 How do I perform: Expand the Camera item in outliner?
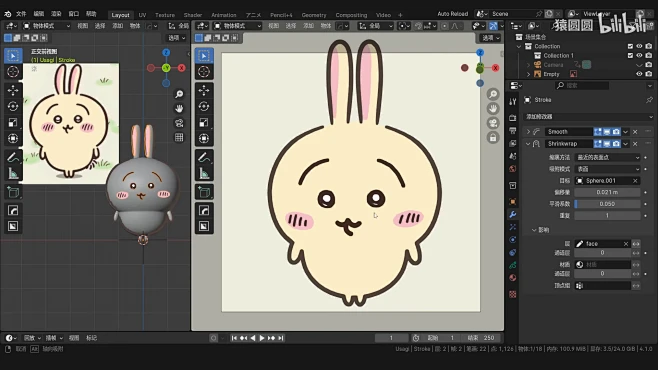click(528, 65)
